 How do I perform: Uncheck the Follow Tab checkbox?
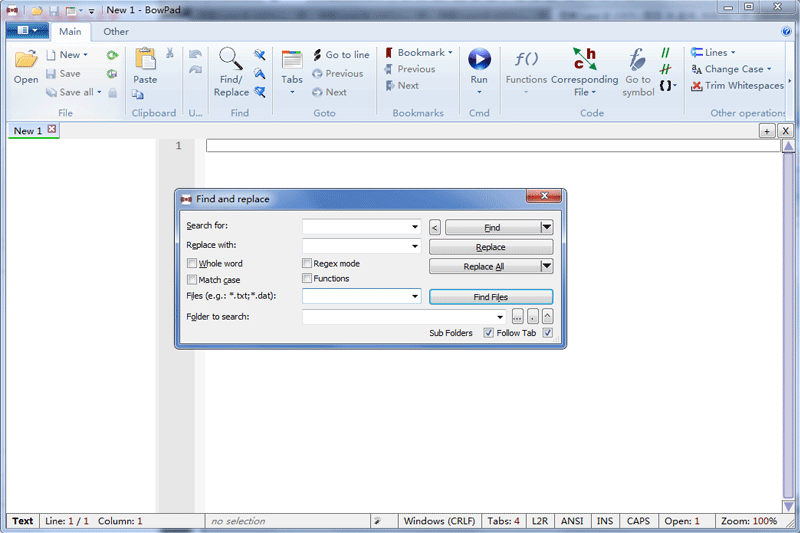click(x=547, y=333)
